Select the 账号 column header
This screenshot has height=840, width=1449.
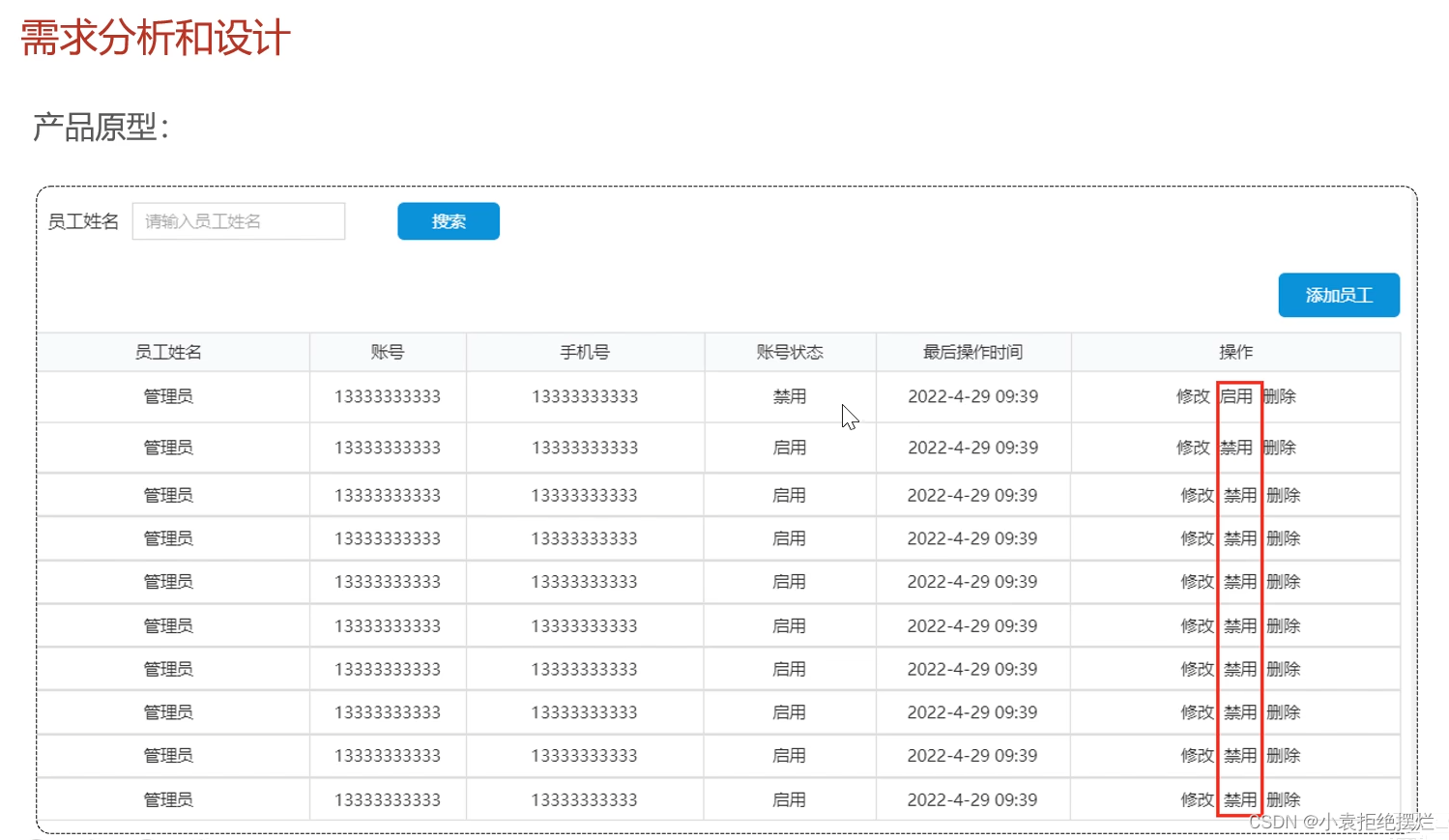point(387,352)
